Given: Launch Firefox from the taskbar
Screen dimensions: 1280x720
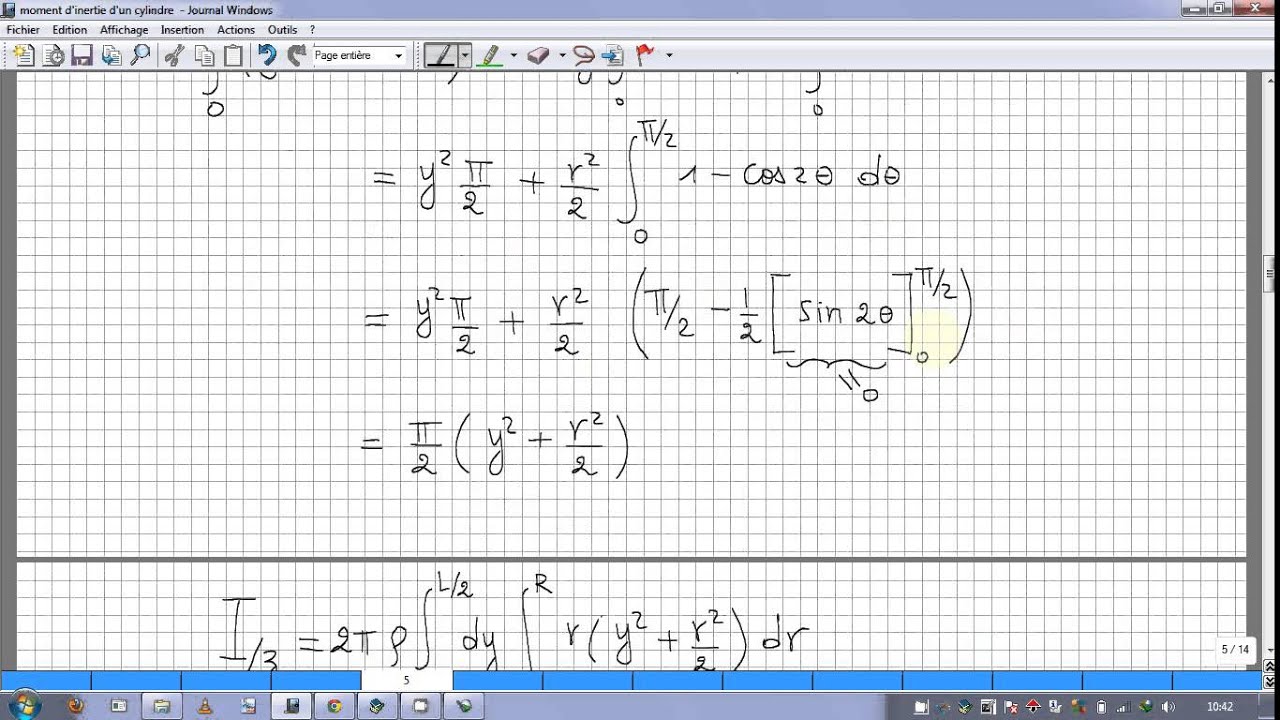Looking at the screenshot, I should click(76, 706).
